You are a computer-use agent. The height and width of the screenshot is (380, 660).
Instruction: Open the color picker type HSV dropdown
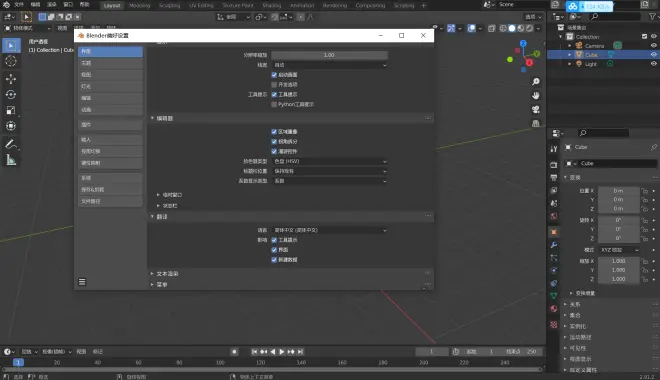330,161
